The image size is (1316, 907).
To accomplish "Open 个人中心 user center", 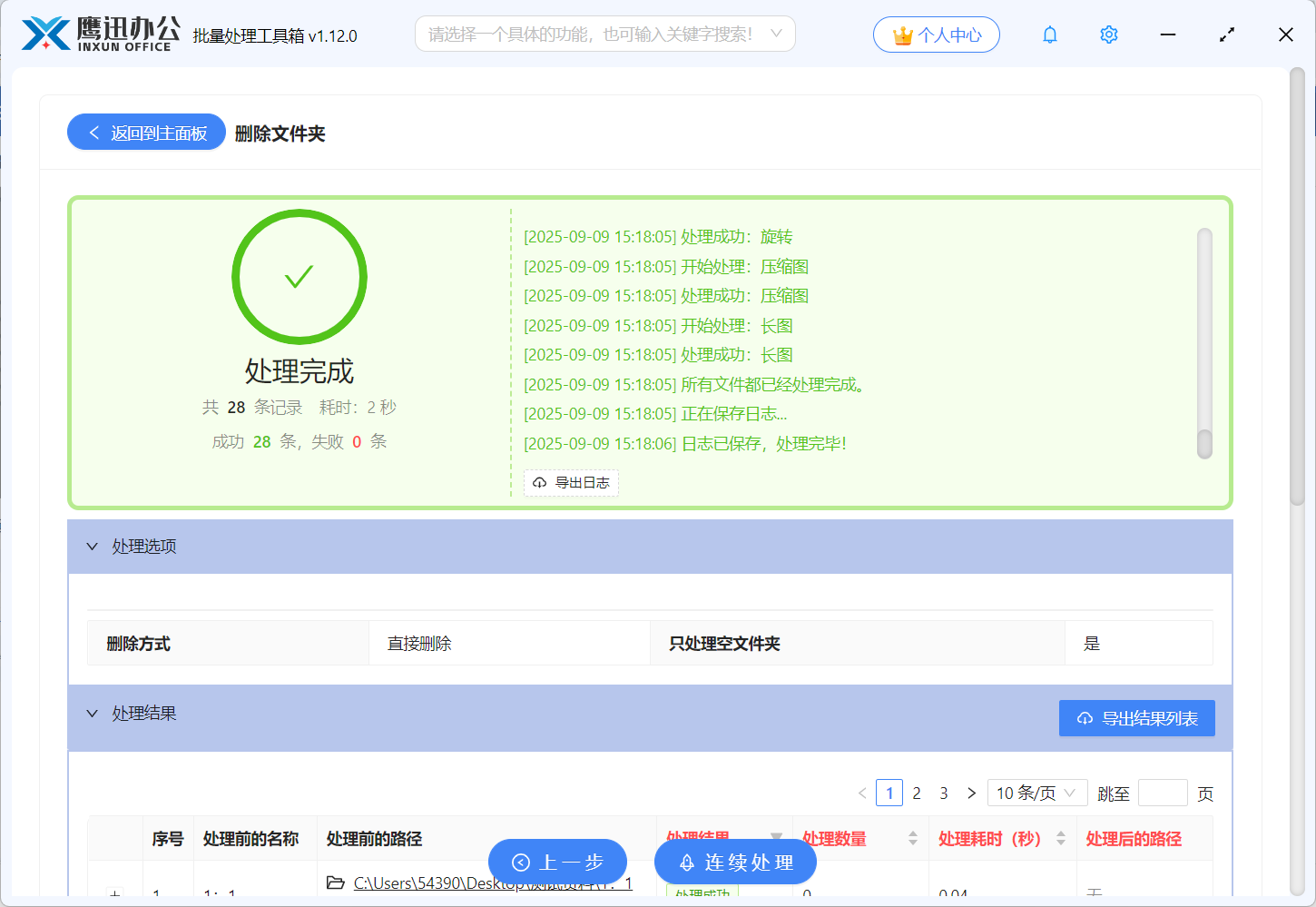I will click(937, 35).
